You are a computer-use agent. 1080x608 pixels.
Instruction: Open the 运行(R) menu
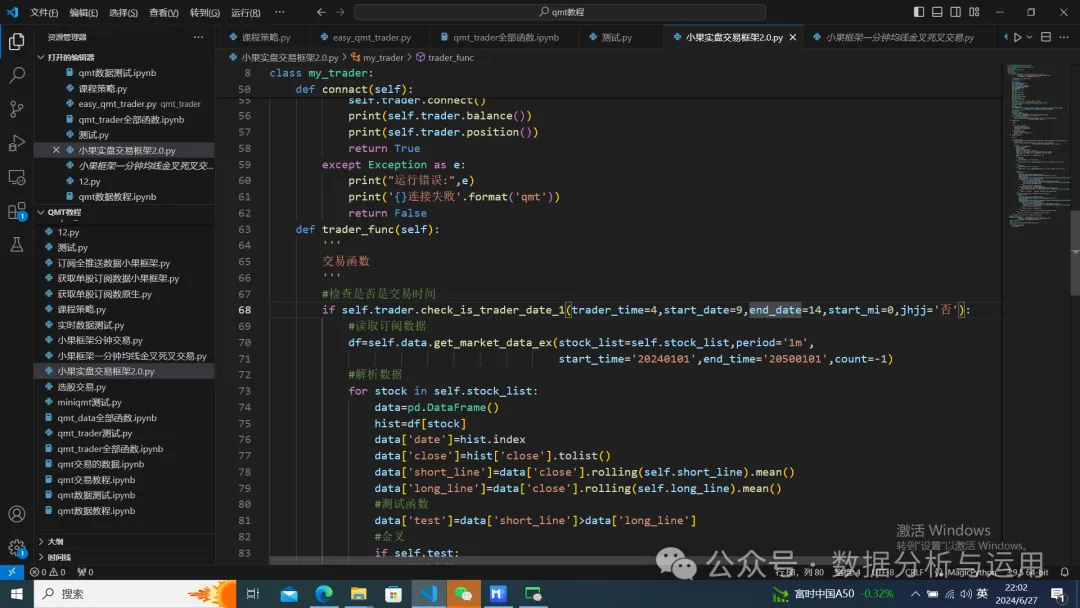(245, 12)
